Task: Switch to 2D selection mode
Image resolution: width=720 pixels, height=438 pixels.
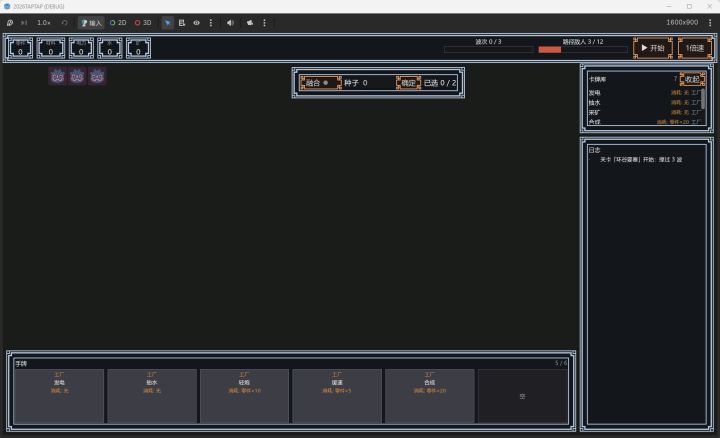Action: pyautogui.click(x=118, y=22)
